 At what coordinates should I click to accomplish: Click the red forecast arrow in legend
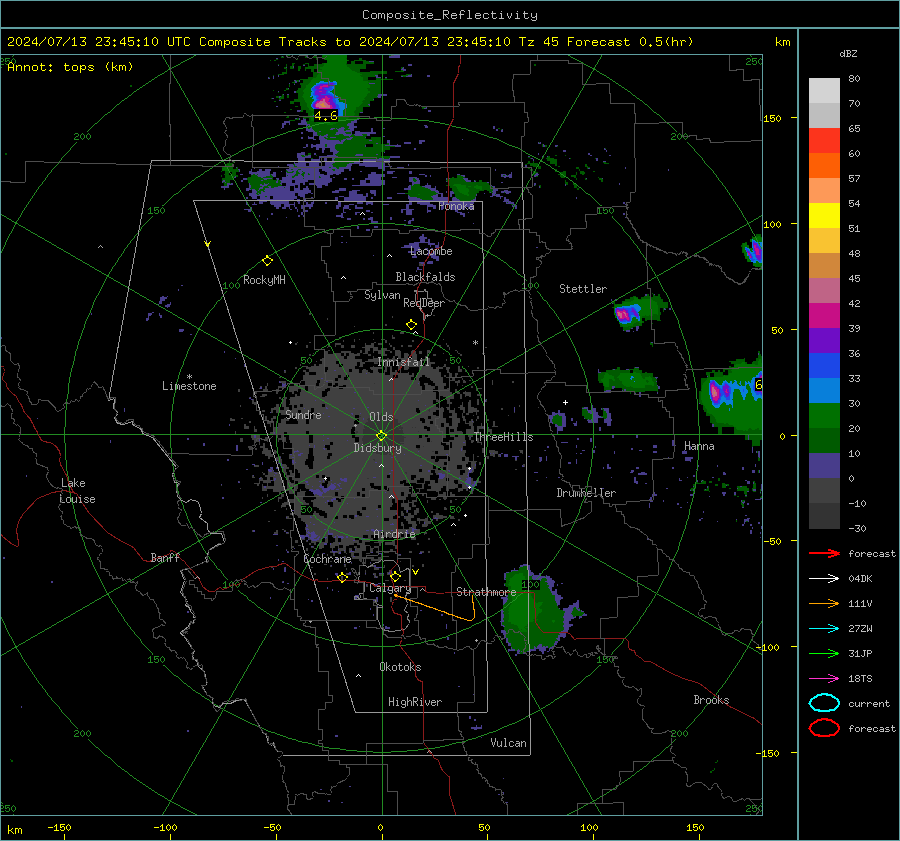point(824,553)
